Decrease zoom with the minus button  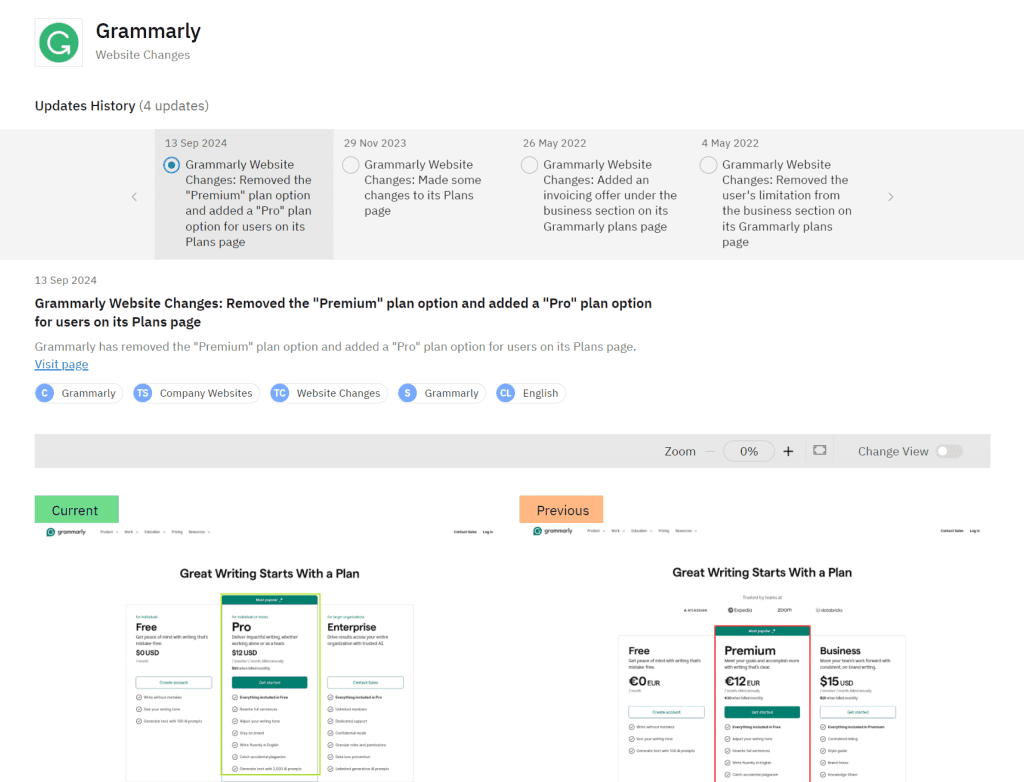coord(710,451)
